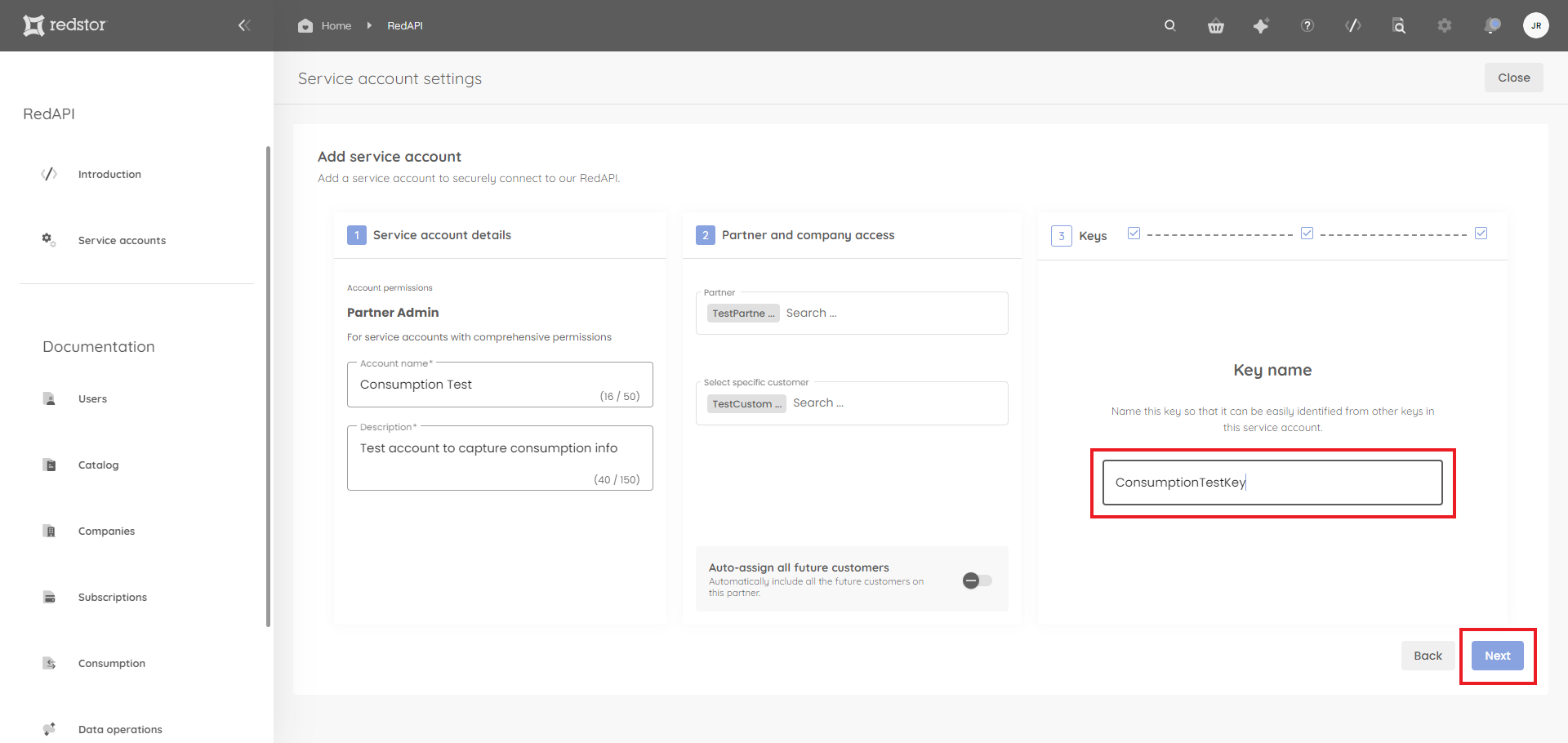
Task: Click the sidebar scrollbar
Action: pyautogui.click(x=268, y=387)
